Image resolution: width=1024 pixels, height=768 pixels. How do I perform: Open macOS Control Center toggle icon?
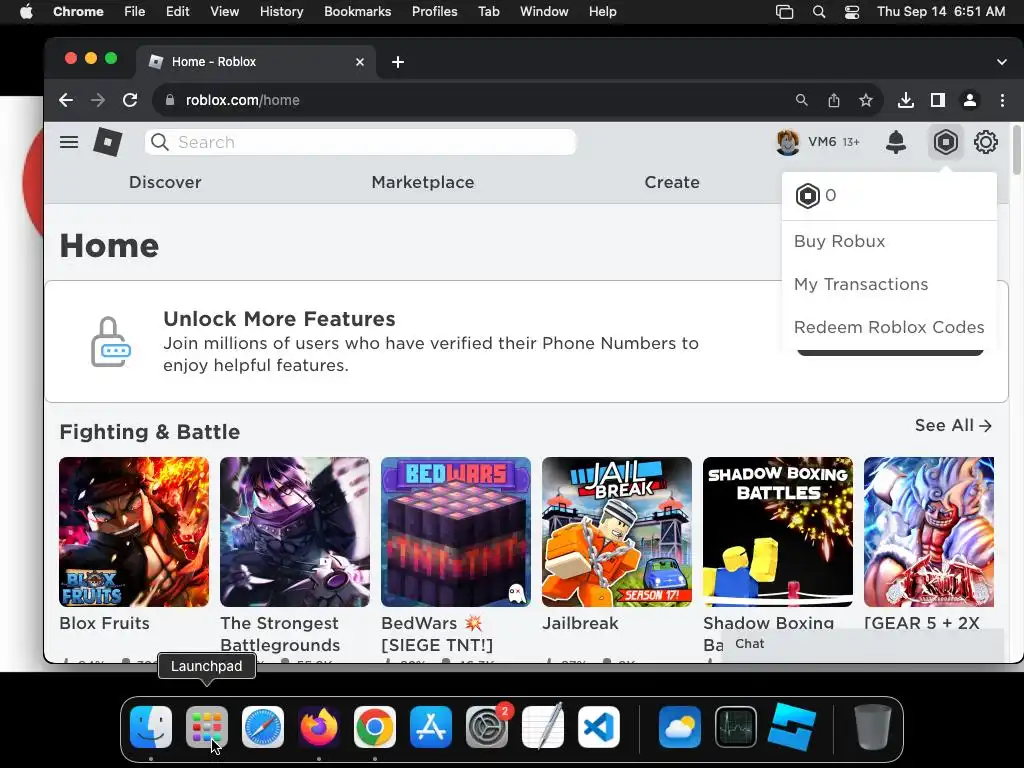tap(852, 12)
